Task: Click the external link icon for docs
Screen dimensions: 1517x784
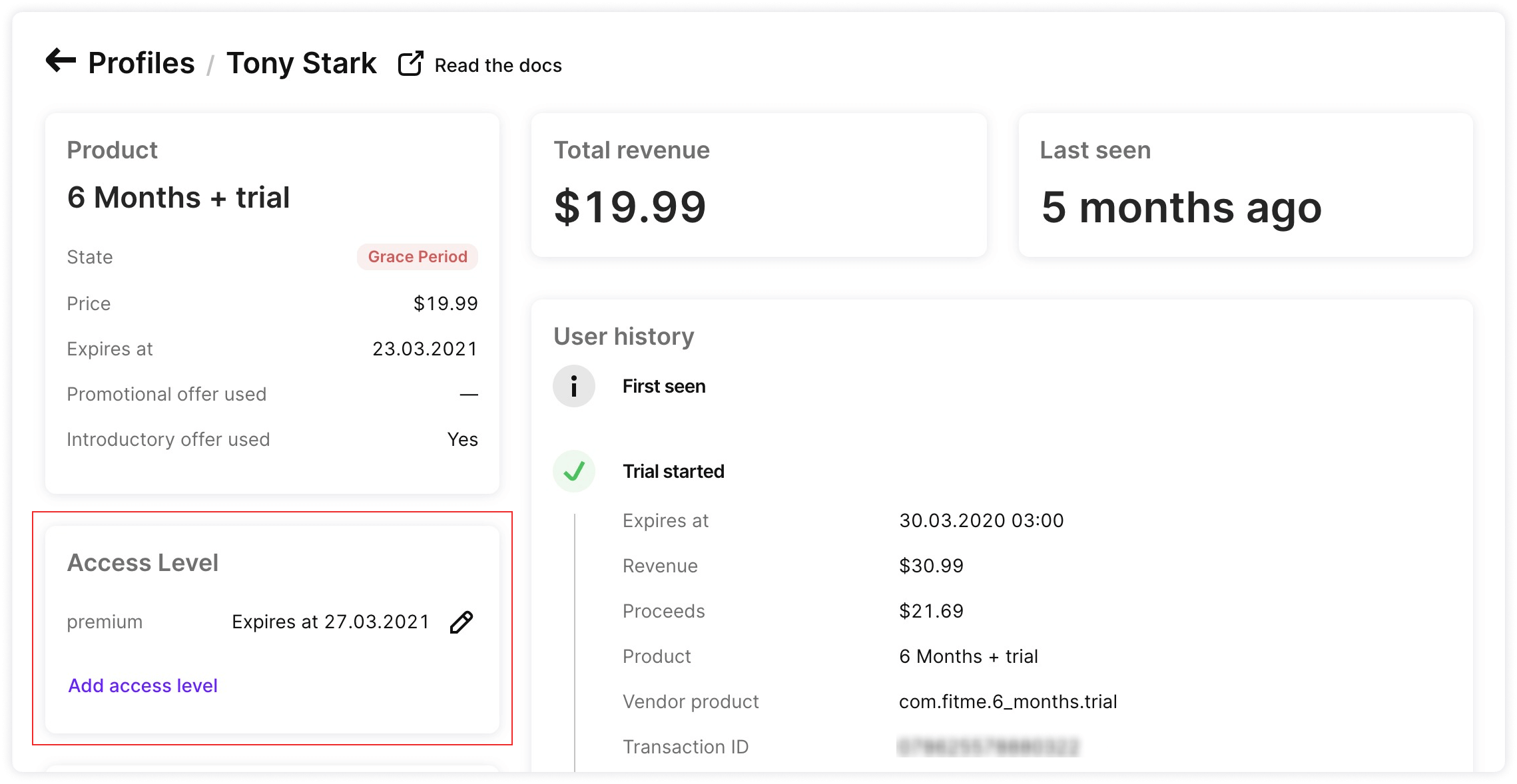Action: tap(410, 64)
